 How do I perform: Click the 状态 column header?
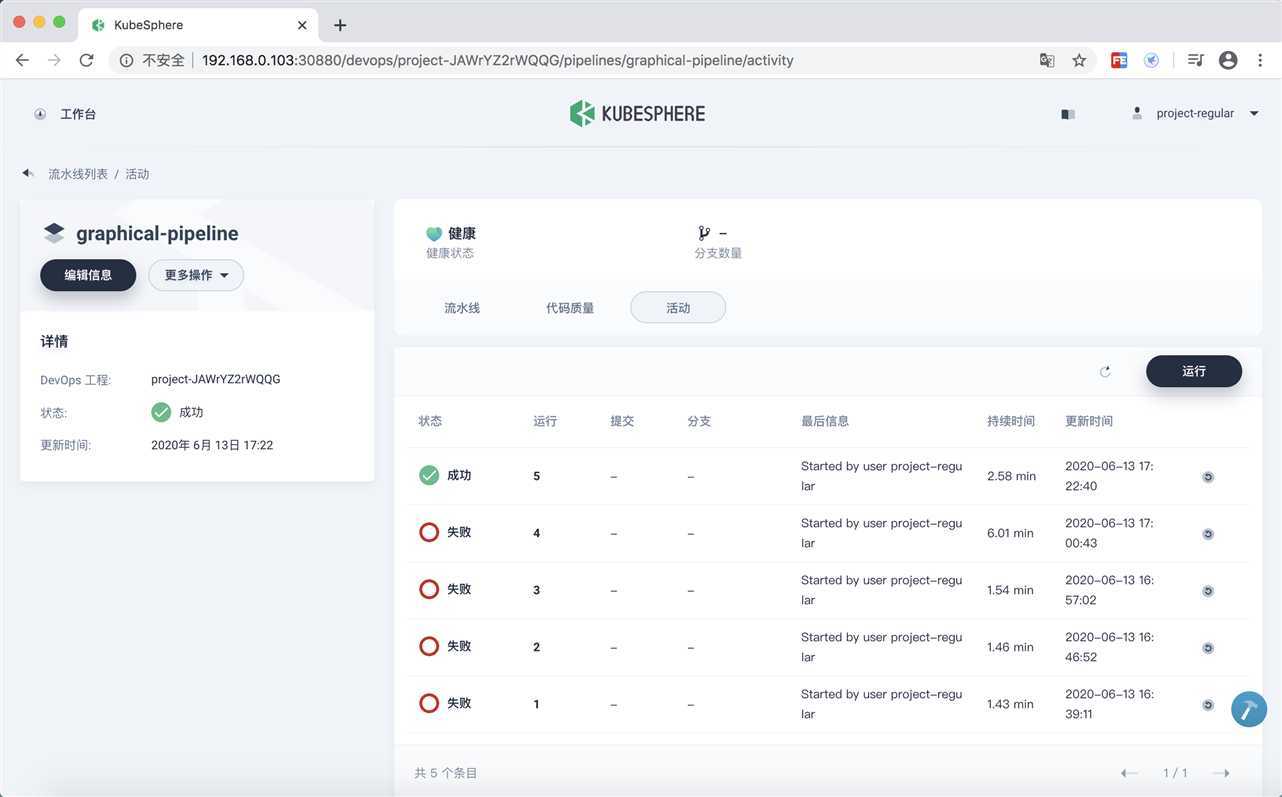430,421
